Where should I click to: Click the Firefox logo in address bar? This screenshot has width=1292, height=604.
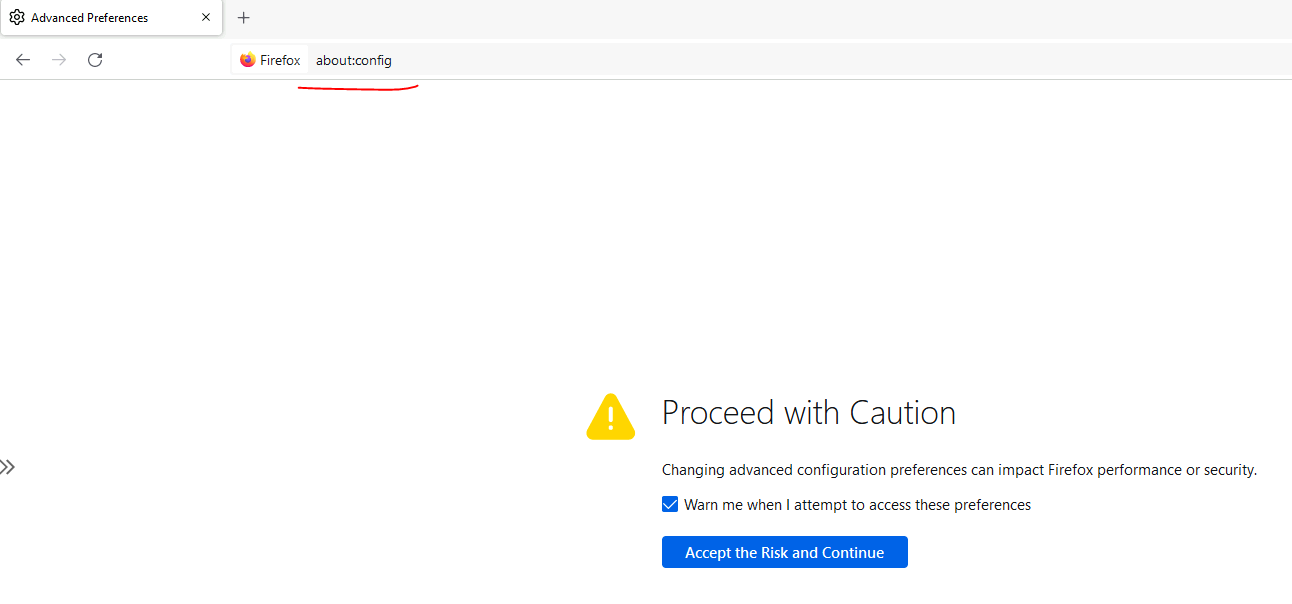pos(248,60)
